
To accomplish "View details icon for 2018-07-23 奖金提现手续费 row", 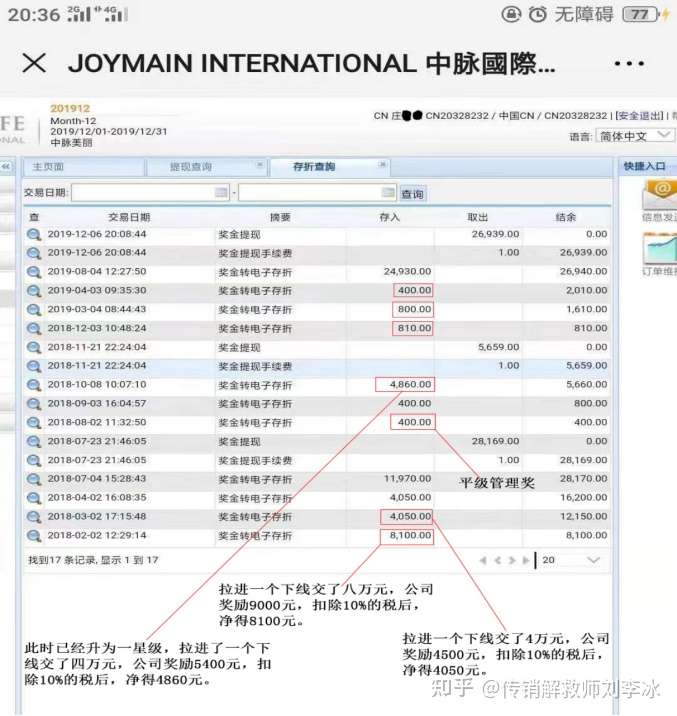I will coord(34,460).
